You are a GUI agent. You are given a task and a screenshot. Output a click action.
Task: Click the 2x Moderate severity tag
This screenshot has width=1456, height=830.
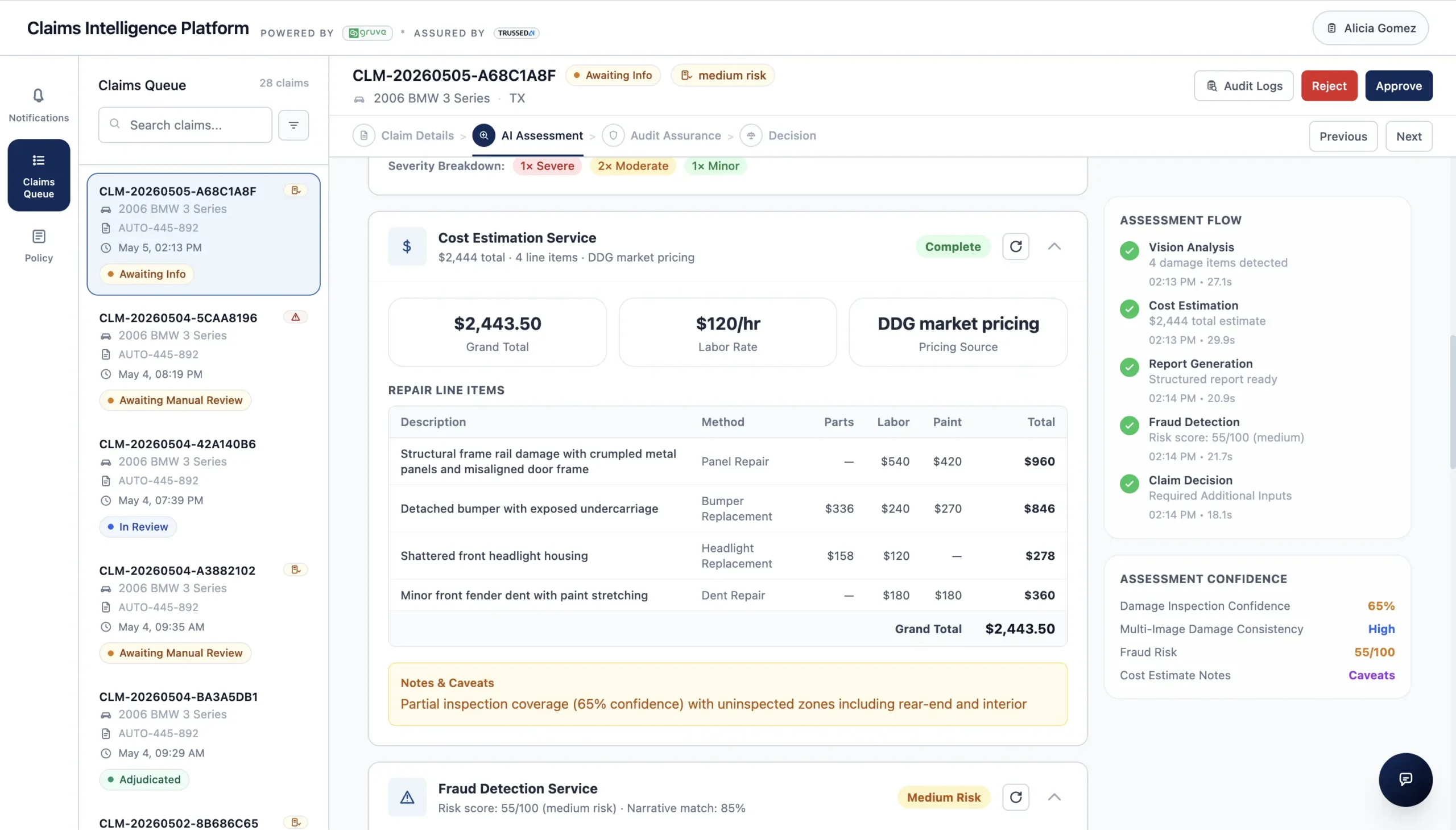[632, 166]
